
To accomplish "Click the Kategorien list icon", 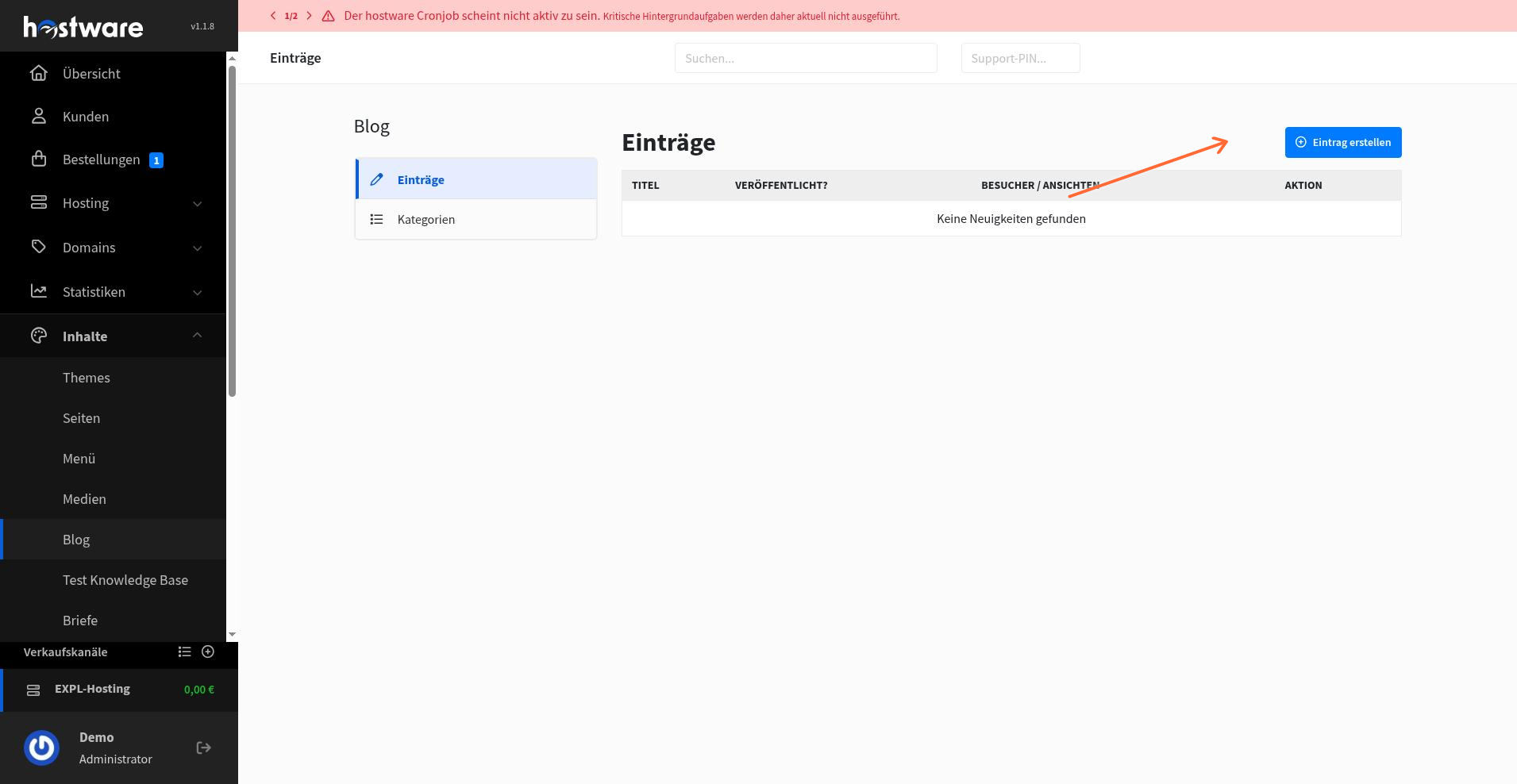I will click(x=377, y=219).
